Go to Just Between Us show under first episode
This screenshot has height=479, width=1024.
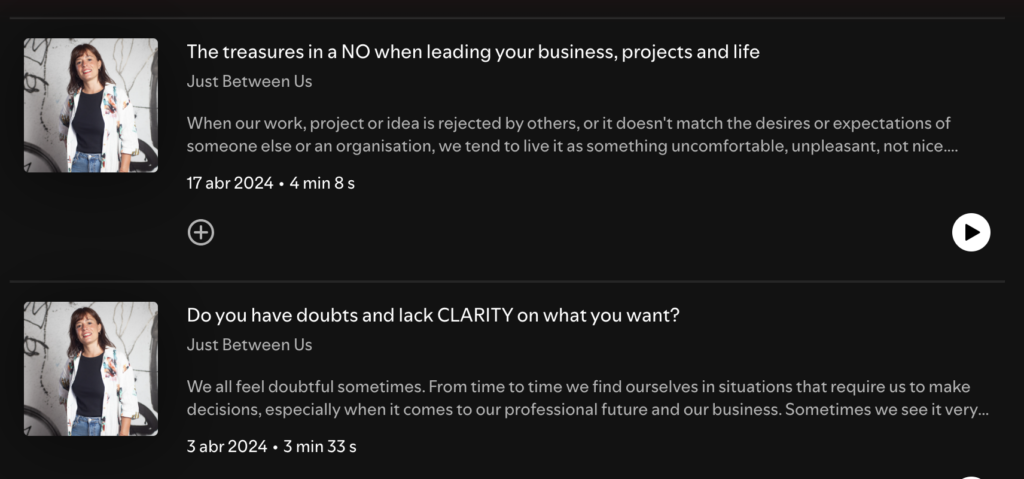[x=249, y=81]
